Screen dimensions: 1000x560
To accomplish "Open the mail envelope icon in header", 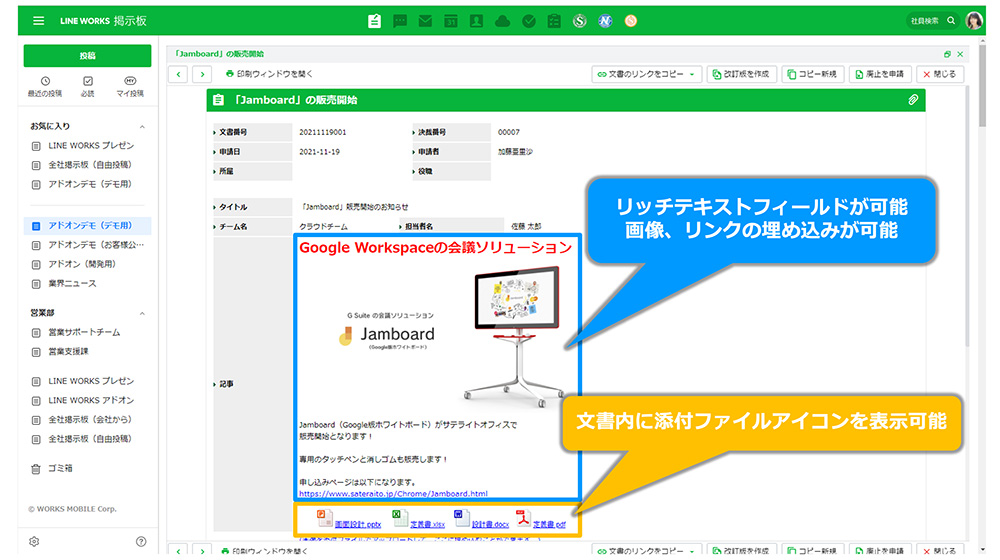I will (x=425, y=21).
